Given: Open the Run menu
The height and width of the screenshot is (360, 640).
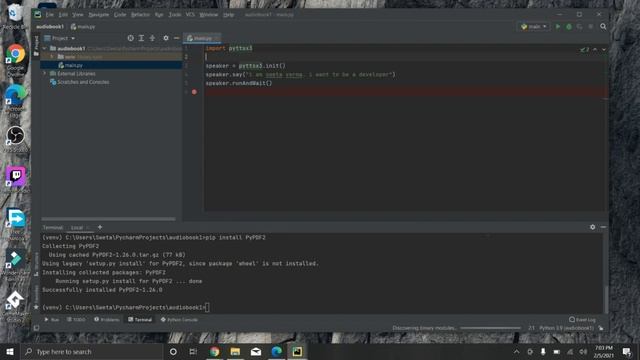Looking at the screenshot, I should (x=159, y=15).
